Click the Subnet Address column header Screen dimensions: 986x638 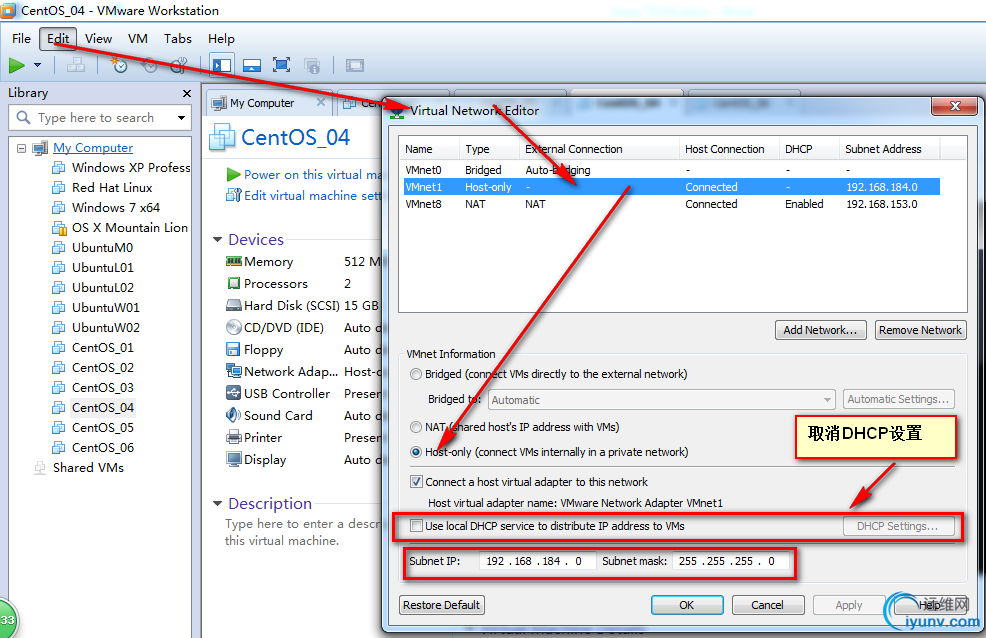pos(889,149)
